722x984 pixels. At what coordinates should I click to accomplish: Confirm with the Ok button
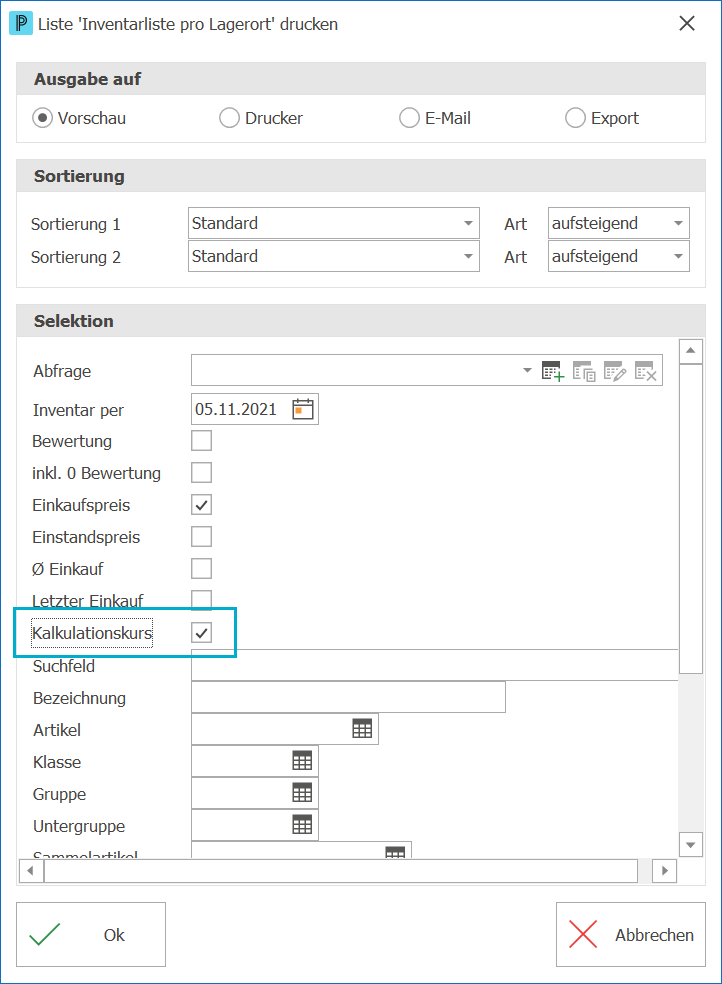pos(91,934)
